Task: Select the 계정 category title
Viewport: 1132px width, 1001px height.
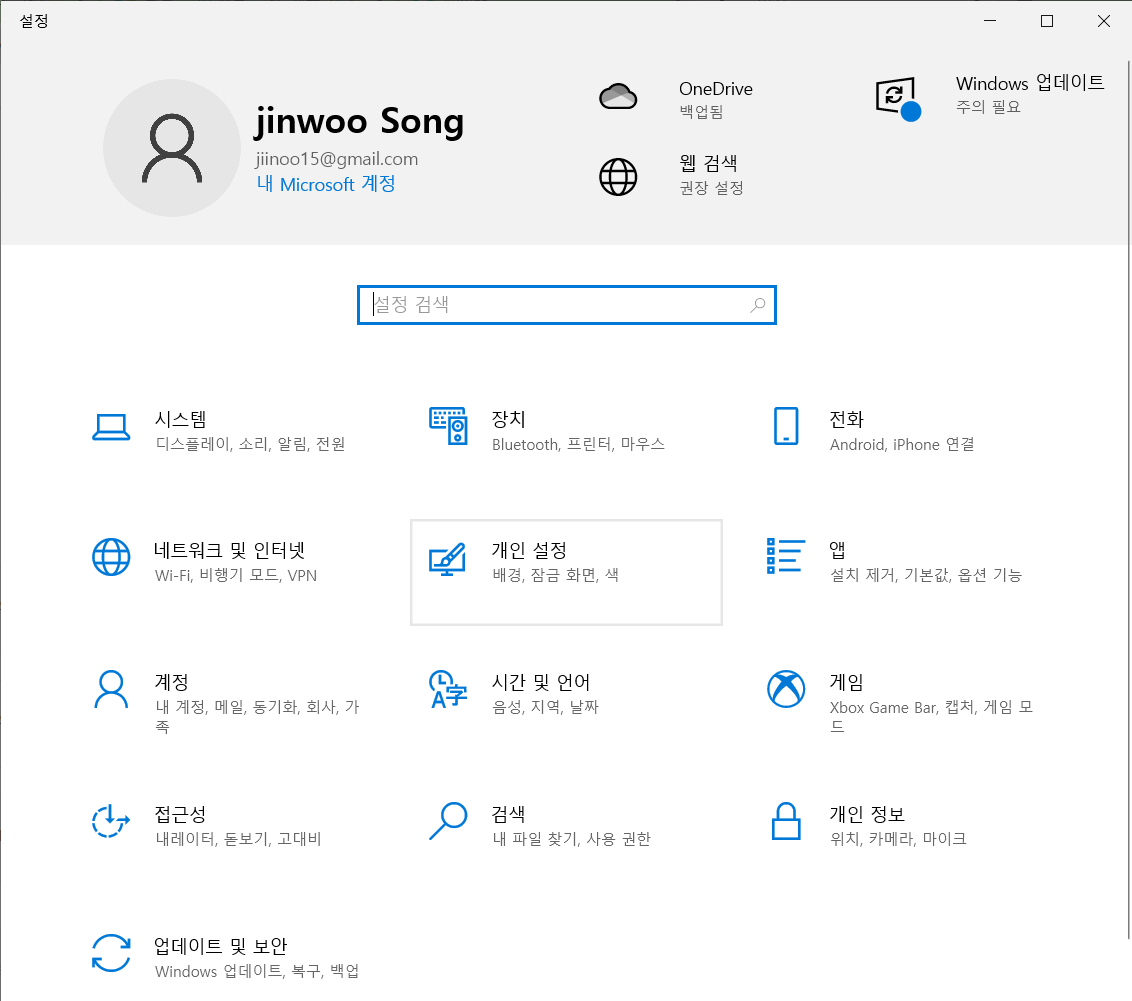Action: (x=171, y=682)
